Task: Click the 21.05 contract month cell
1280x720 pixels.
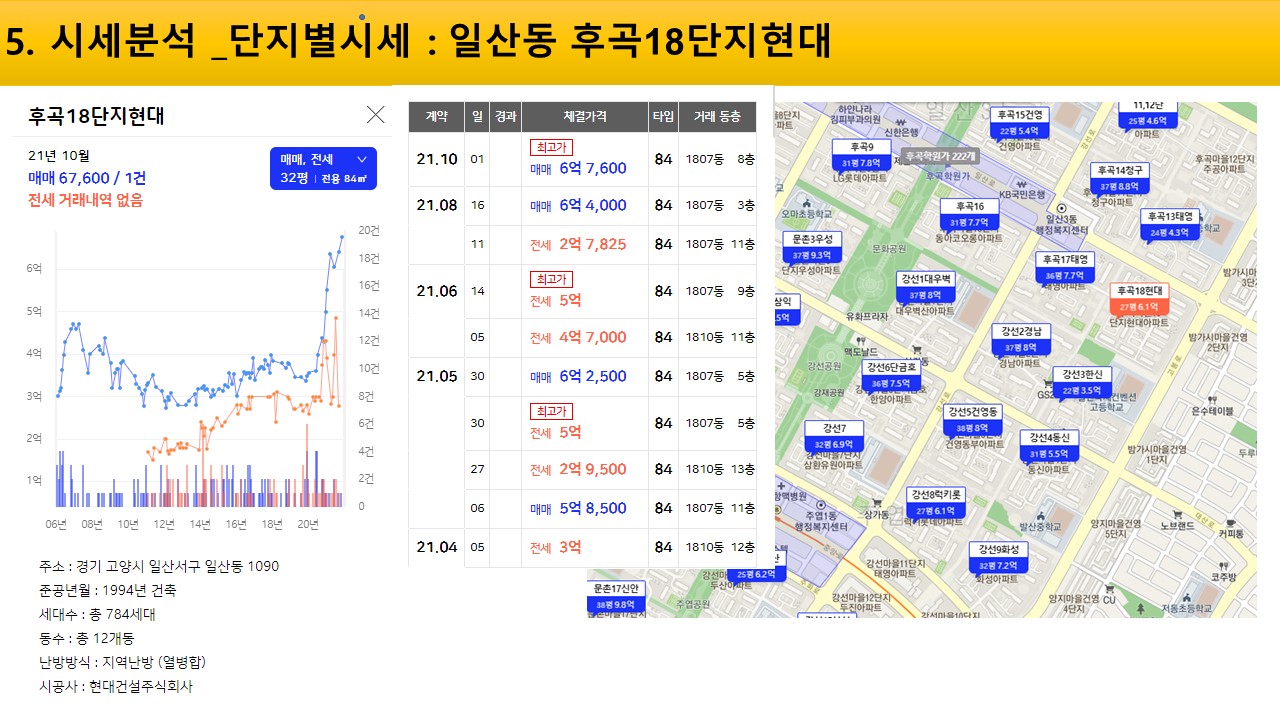Action: tap(437, 376)
